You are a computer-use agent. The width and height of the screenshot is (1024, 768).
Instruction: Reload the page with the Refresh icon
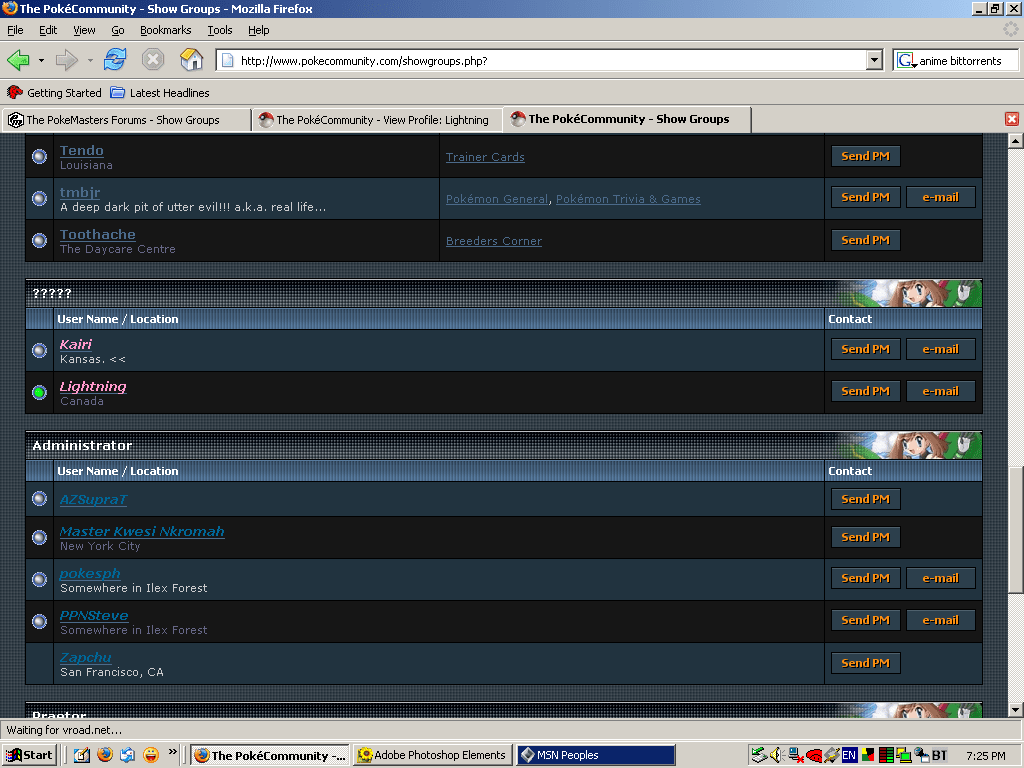click(115, 60)
